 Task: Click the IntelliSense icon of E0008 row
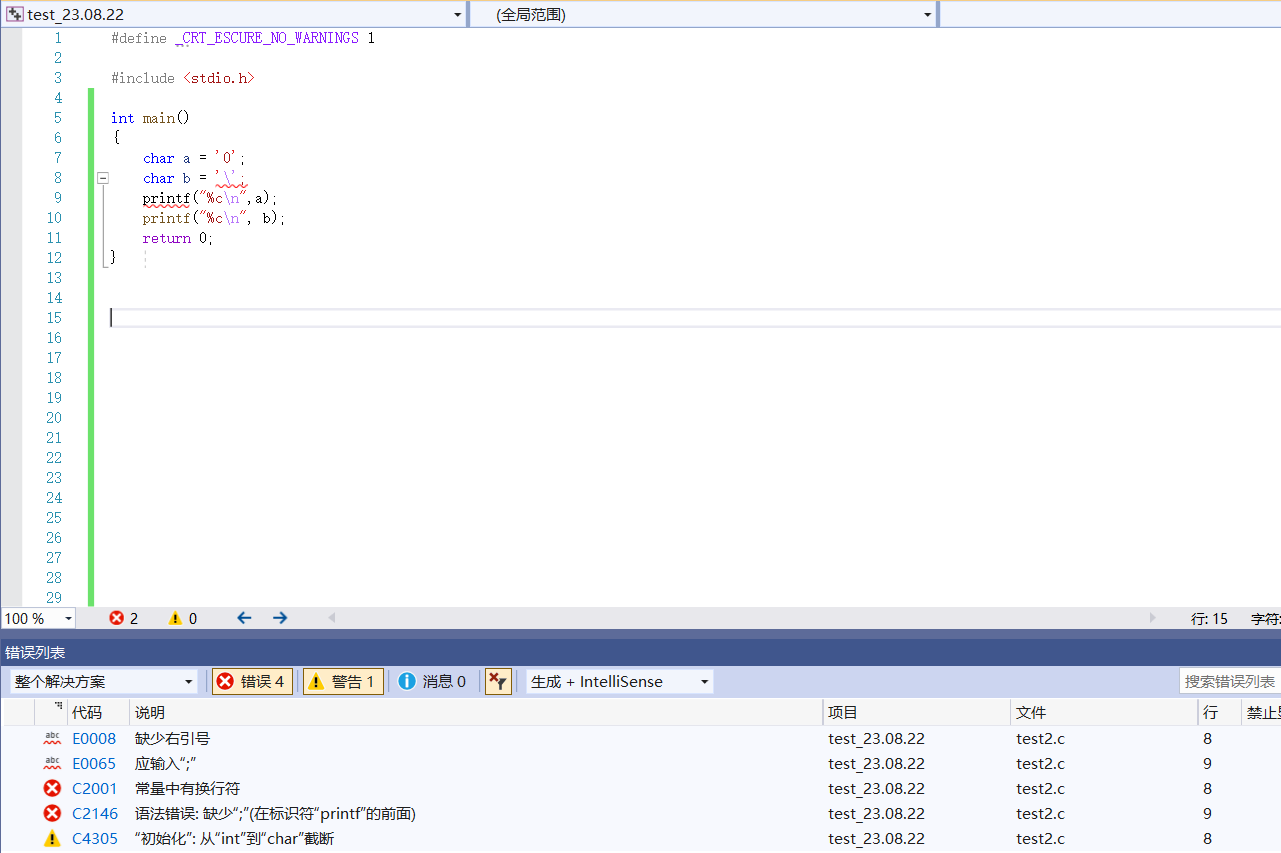(52, 738)
